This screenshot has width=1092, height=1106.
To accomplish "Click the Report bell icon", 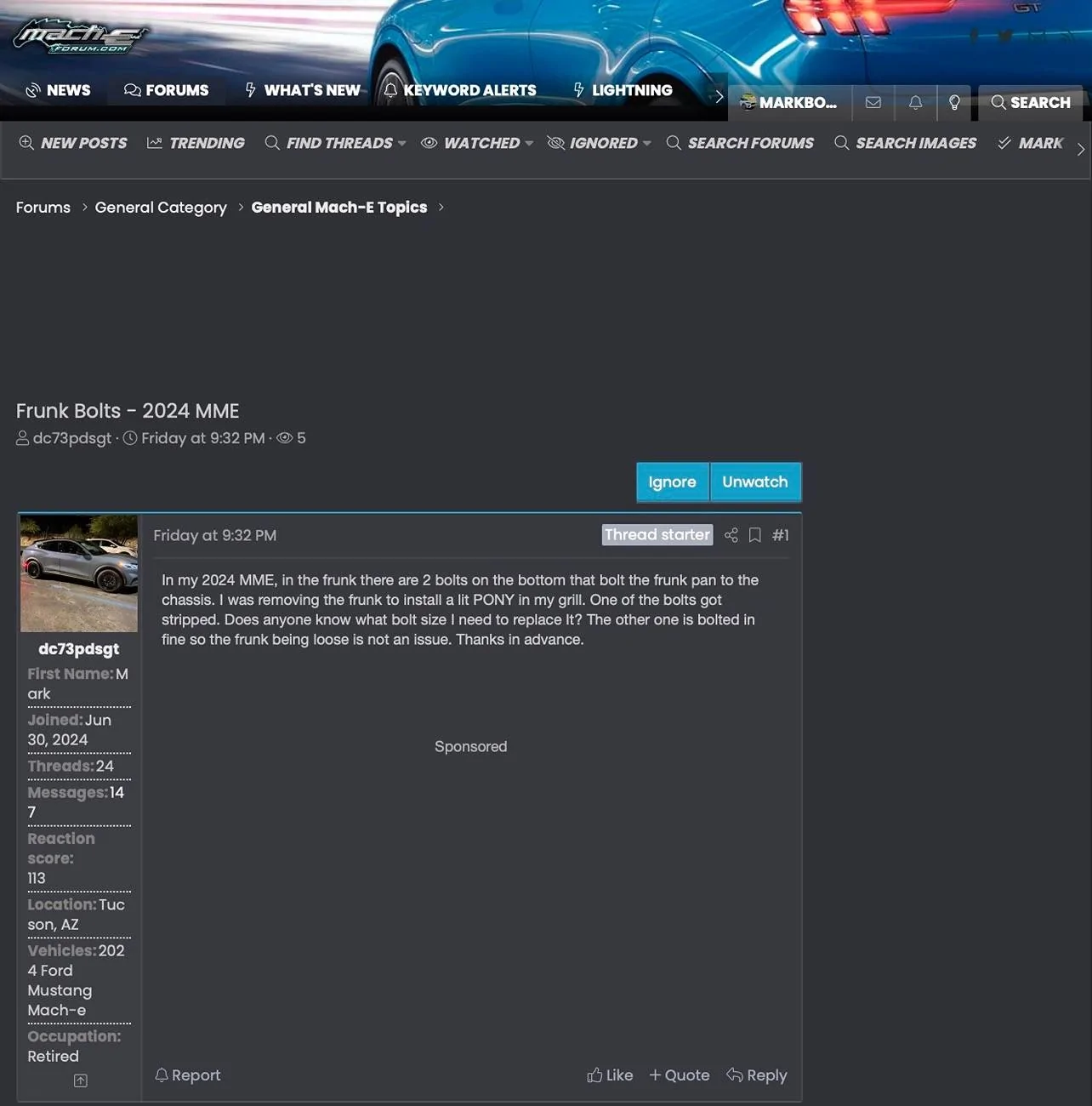I will coord(162,1075).
